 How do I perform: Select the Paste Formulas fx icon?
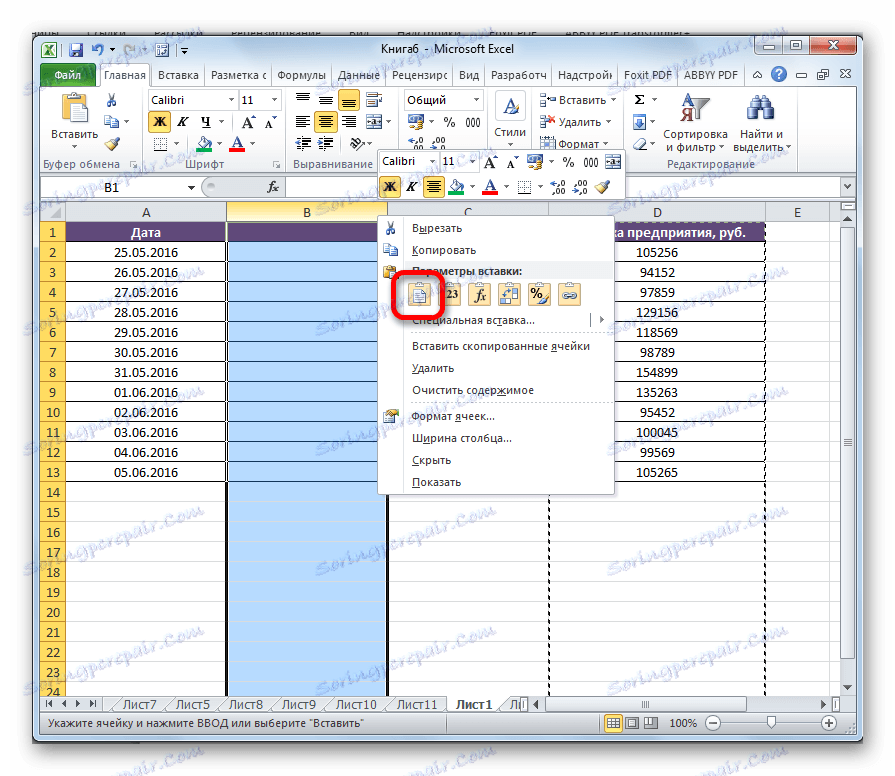tap(479, 294)
